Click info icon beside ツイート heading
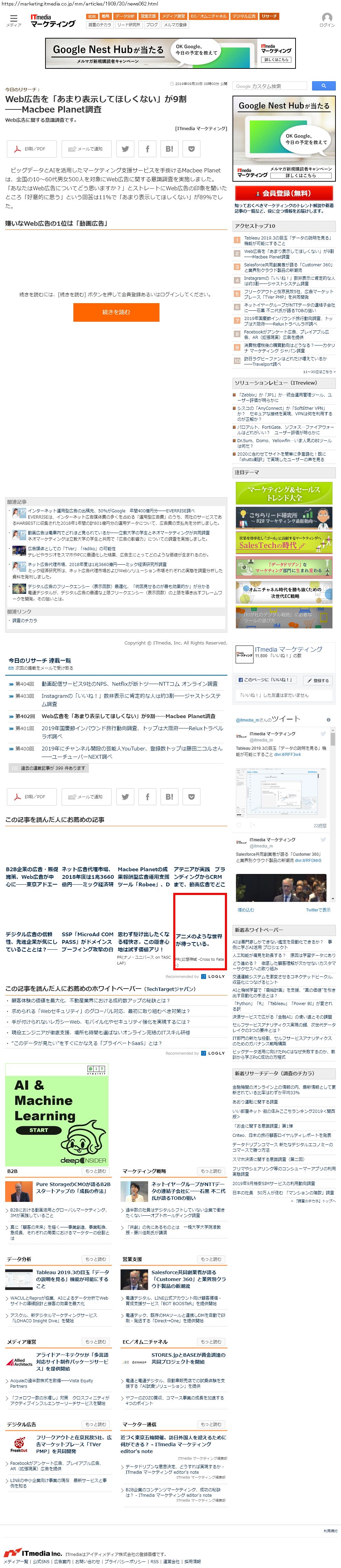 [329, 719]
